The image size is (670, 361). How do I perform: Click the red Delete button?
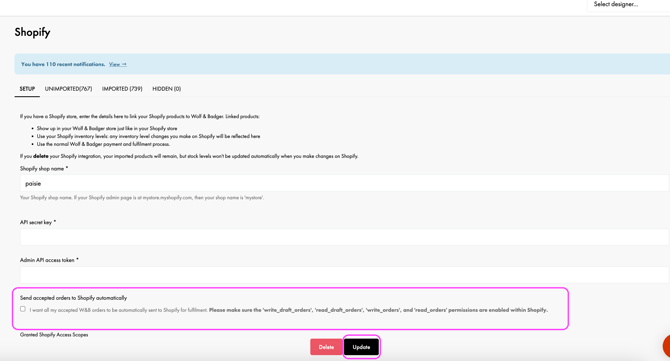326,347
